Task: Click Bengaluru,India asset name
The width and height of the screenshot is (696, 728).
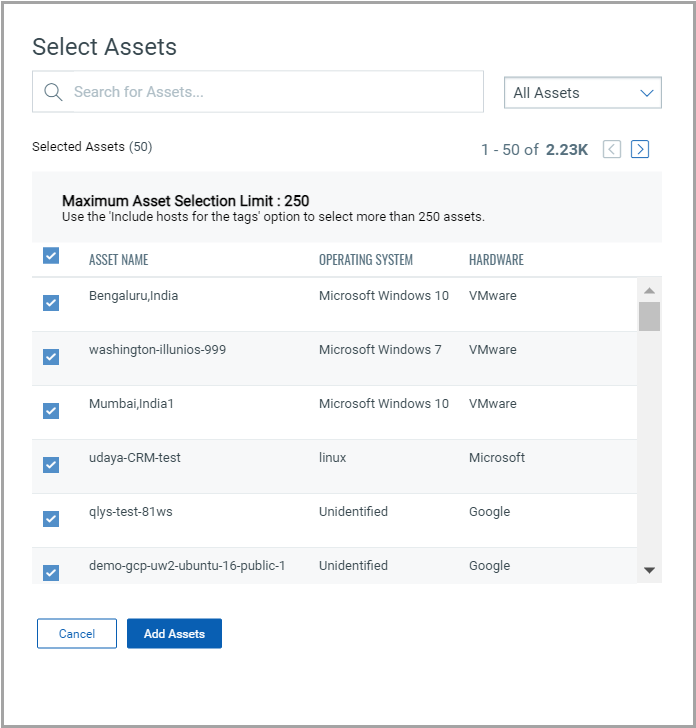Action: pyautogui.click(x=133, y=296)
